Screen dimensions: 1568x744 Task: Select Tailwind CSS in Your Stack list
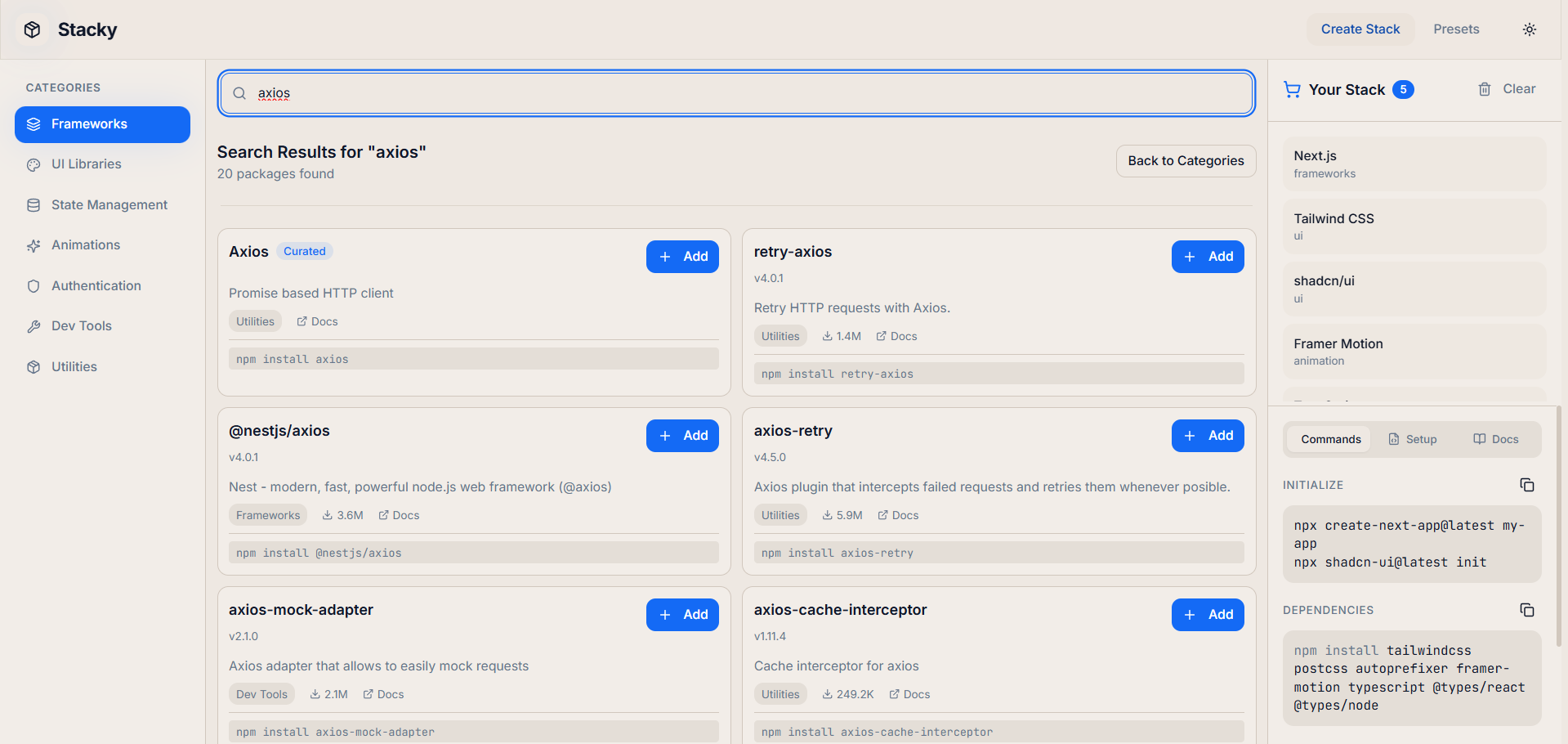pyautogui.click(x=1414, y=226)
